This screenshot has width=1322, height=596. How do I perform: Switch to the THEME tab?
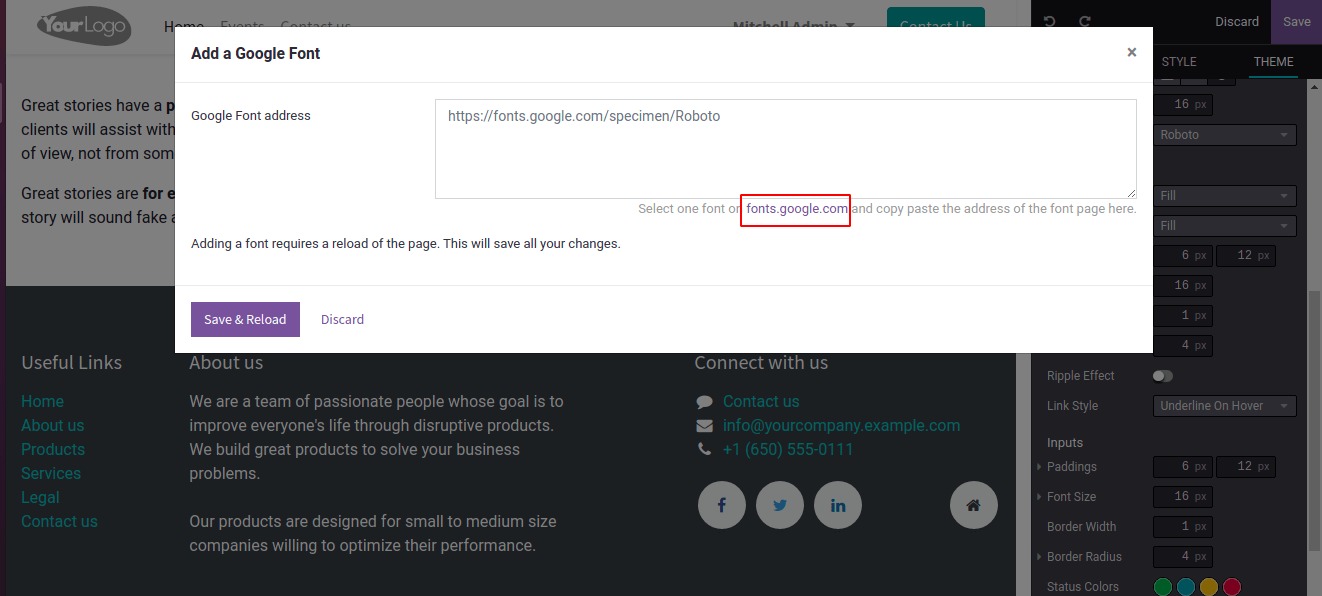pyautogui.click(x=1273, y=62)
